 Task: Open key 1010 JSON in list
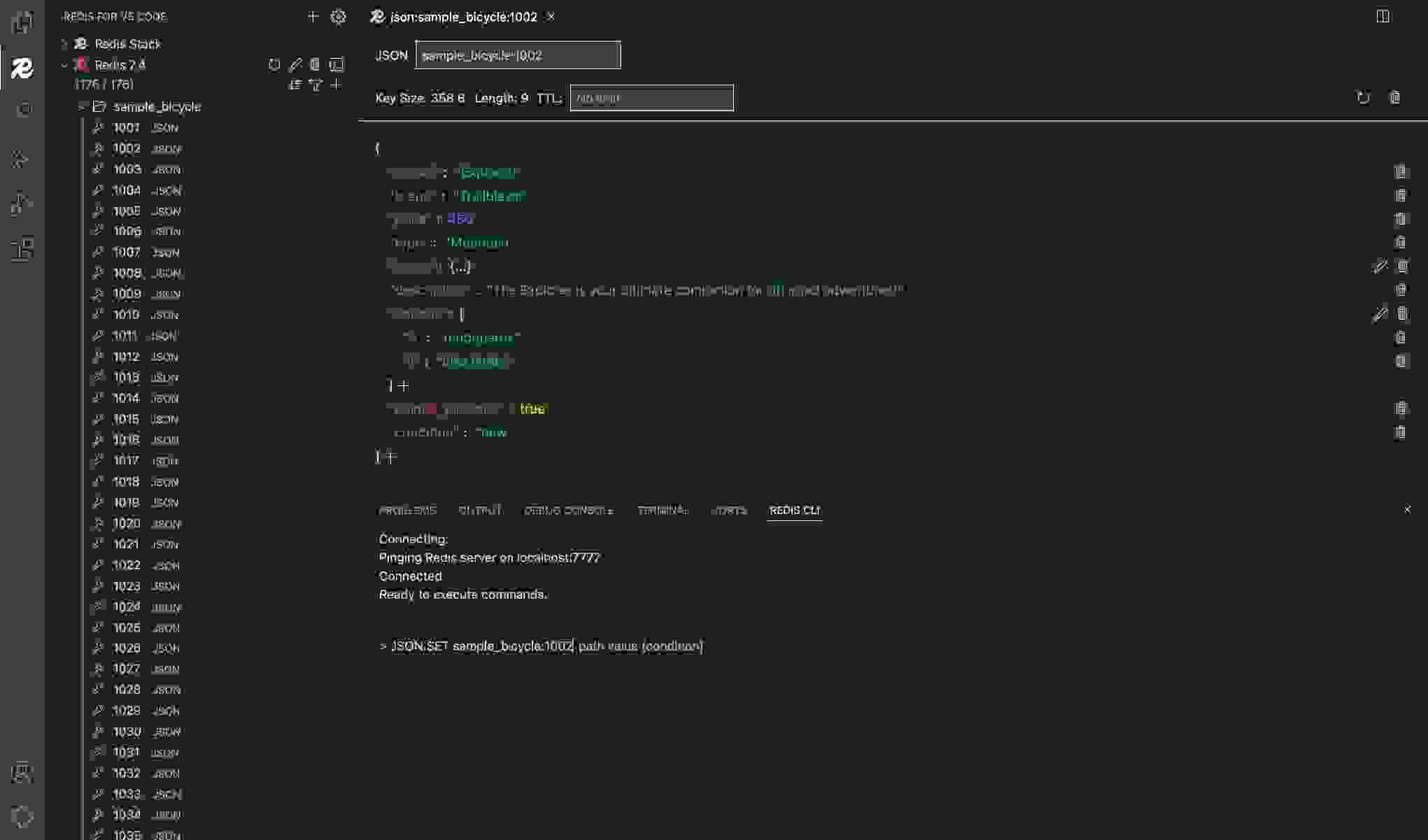point(127,315)
